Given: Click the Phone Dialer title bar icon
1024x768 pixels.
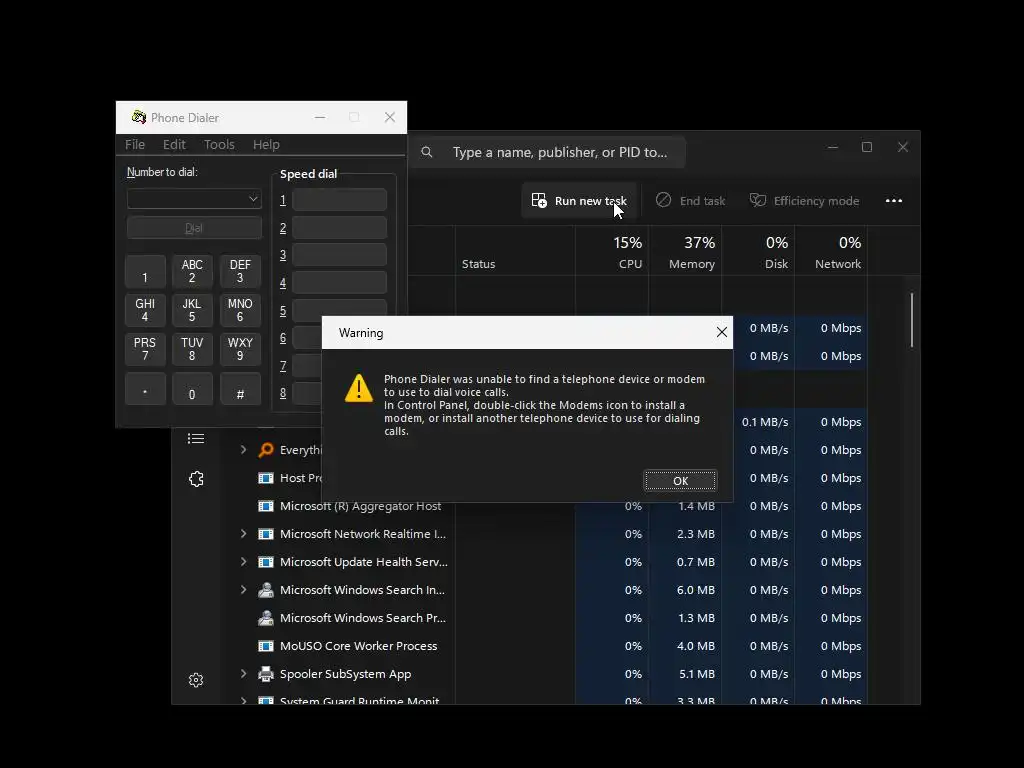Looking at the screenshot, I should pyautogui.click(x=138, y=117).
